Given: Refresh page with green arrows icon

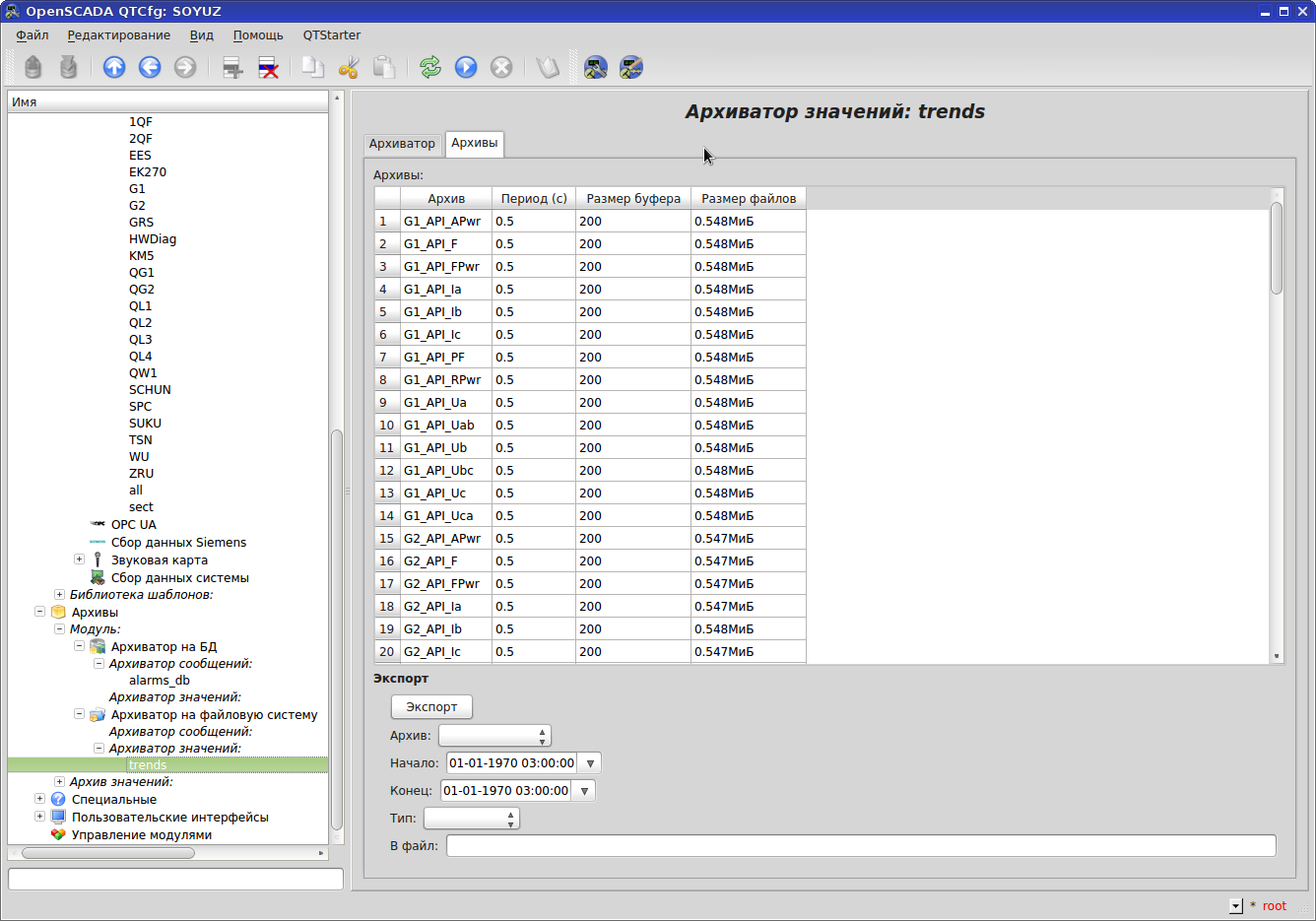Looking at the screenshot, I should tap(430, 67).
